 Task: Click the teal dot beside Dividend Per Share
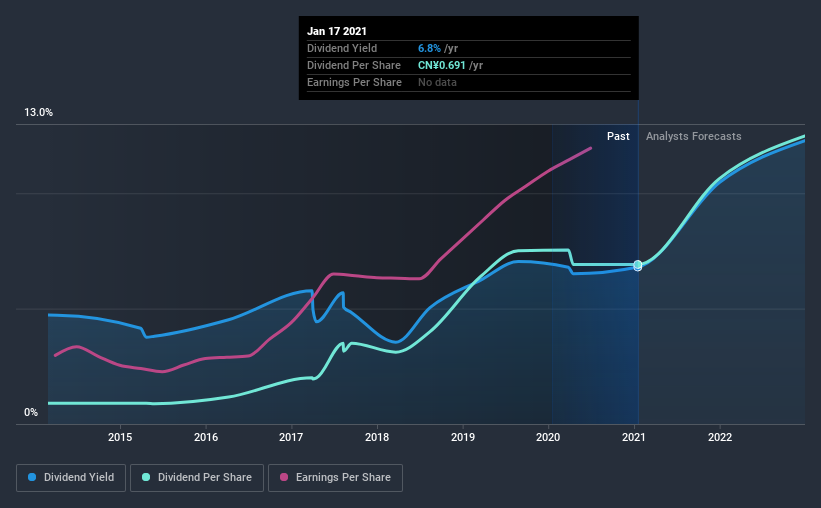[x=146, y=477]
